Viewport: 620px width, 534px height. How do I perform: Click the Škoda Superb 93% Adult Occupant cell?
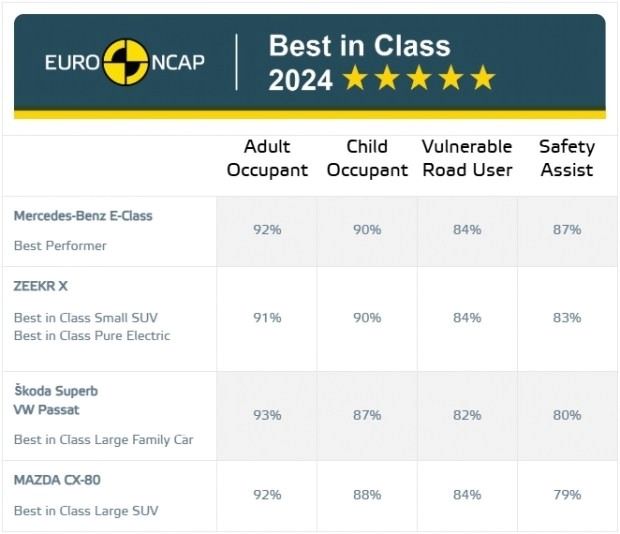tap(267, 415)
